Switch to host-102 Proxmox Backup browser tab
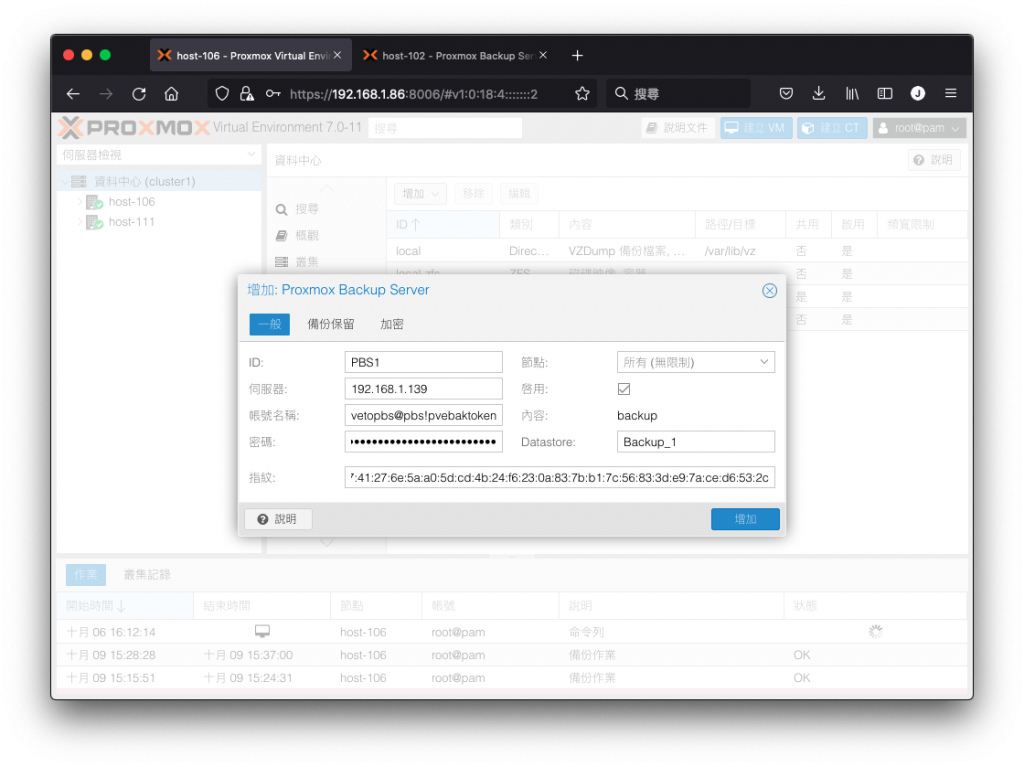The width and height of the screenshot is (1024, 767). pyautogui.click(x=457, y=56)
